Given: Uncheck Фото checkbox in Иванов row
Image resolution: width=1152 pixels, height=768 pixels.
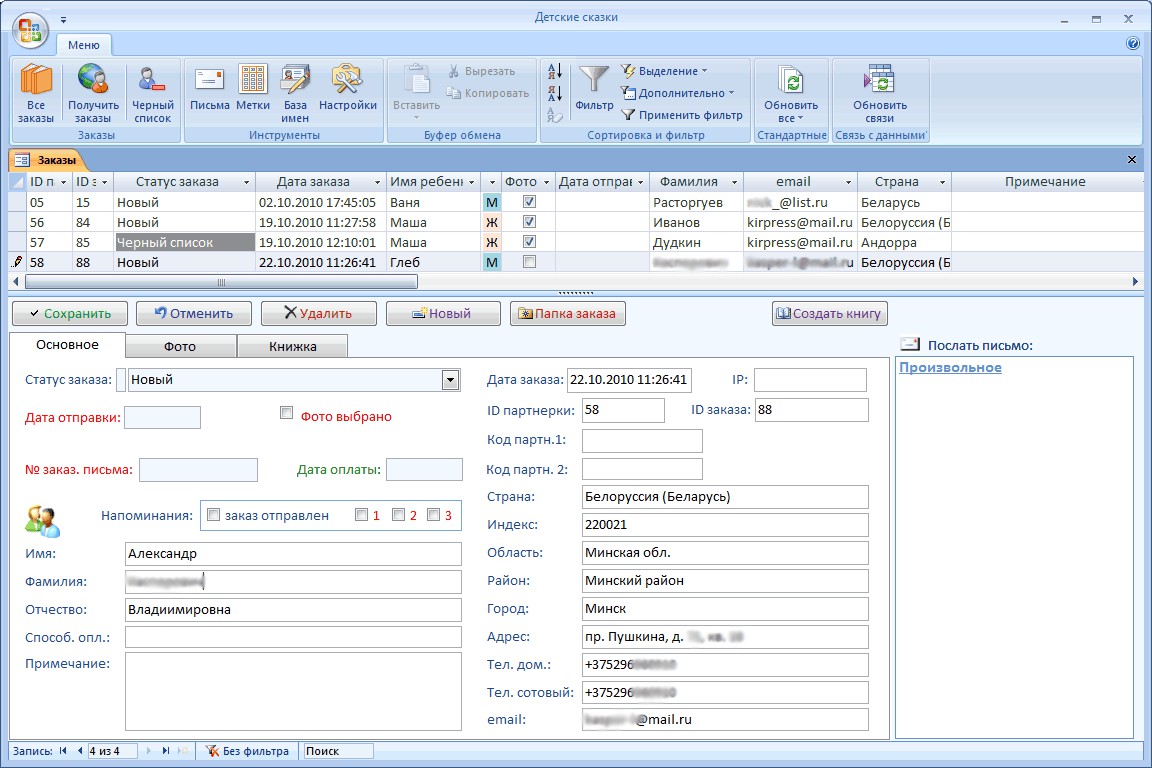Looking at the screenshot, I should (529, 222).
